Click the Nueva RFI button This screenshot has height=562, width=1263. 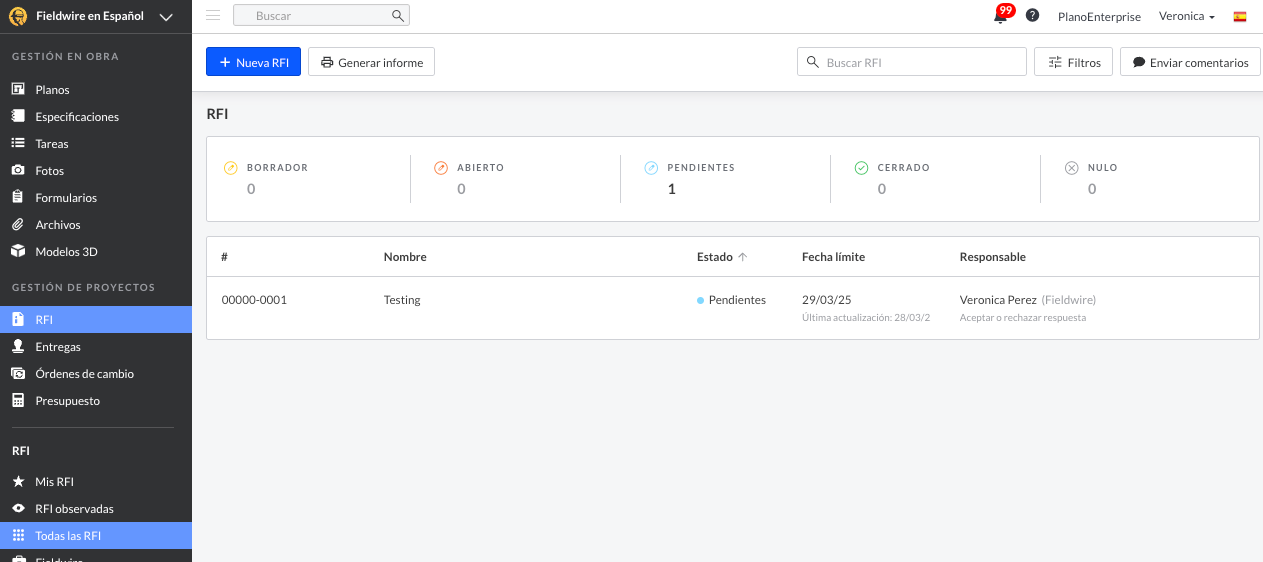pos(253,62)
